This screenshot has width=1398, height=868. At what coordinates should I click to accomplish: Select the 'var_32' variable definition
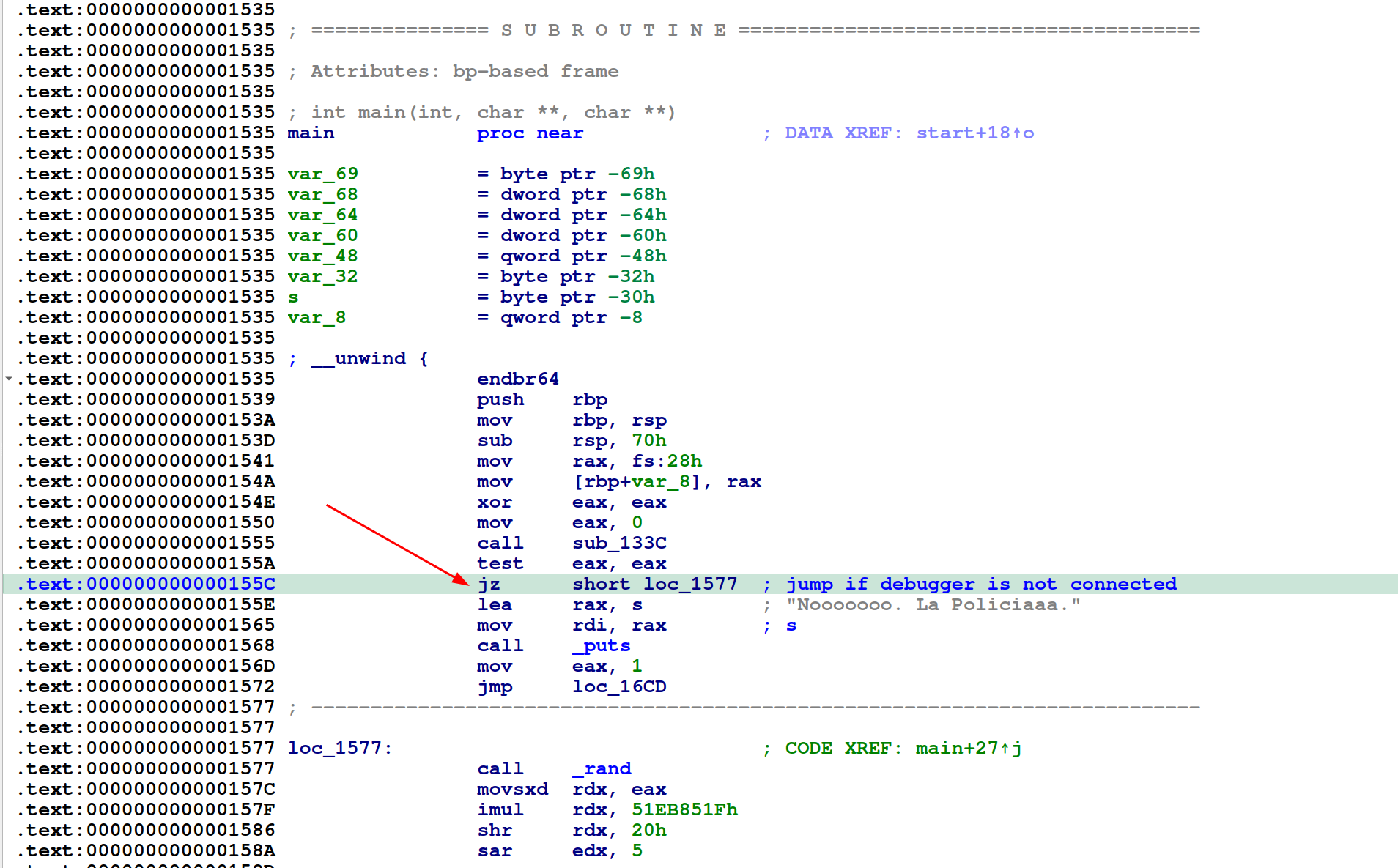click(322, 276)
